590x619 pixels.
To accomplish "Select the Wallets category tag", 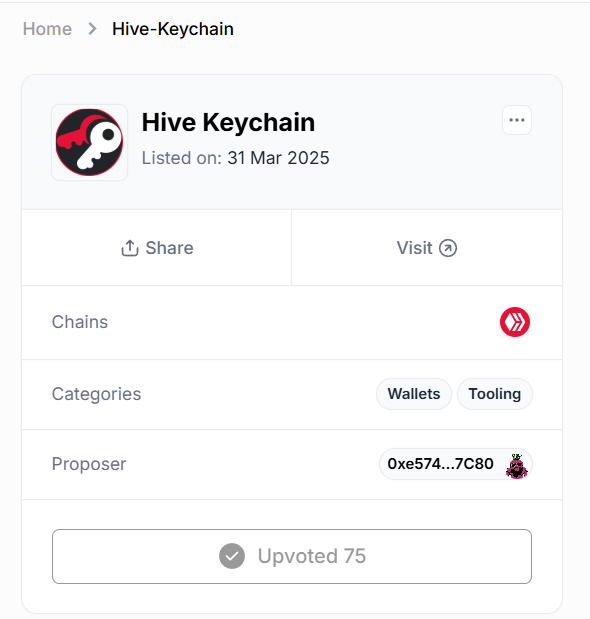I will click(x=414, y=394).
